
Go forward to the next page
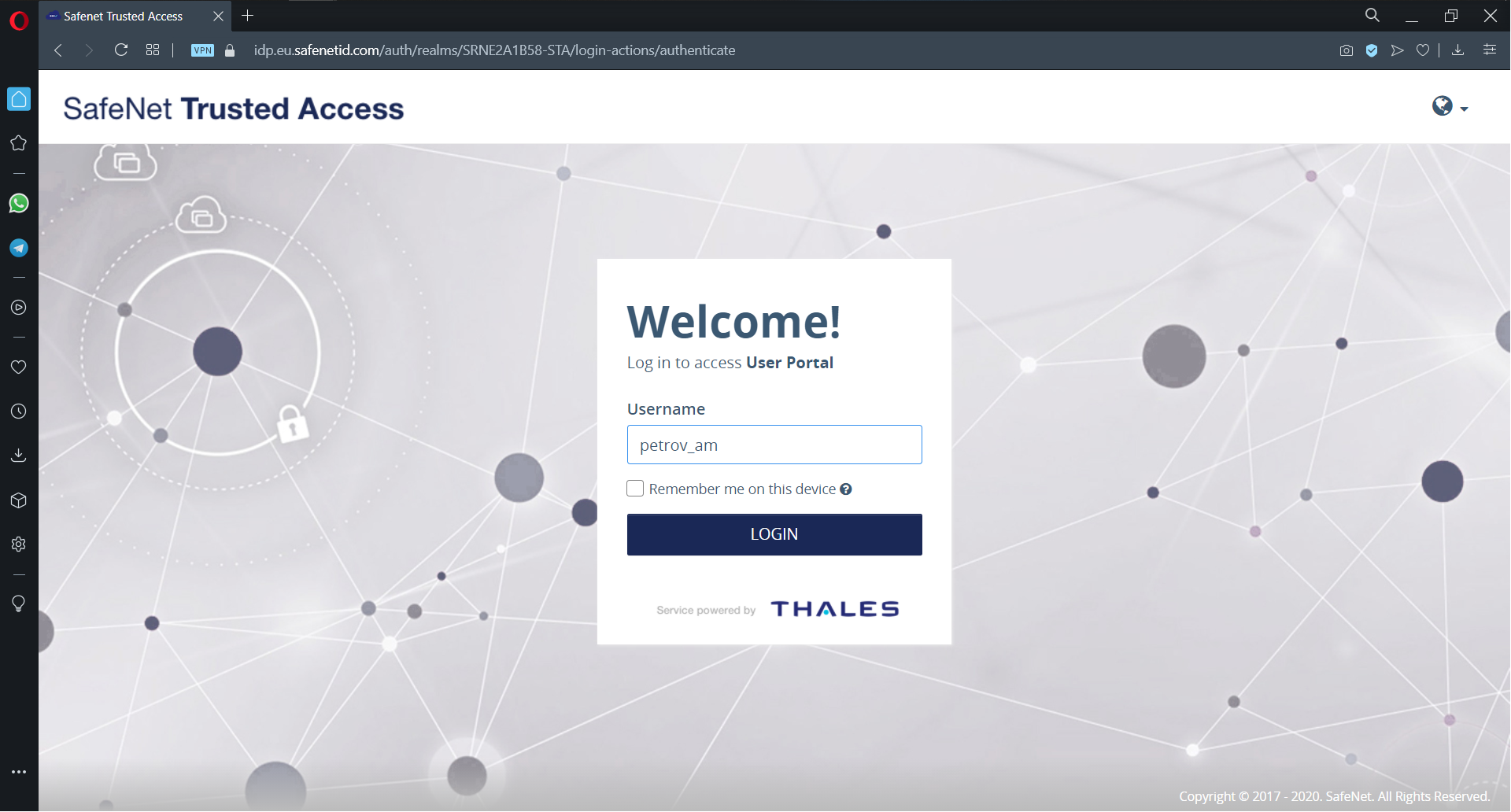coord(89,50)
